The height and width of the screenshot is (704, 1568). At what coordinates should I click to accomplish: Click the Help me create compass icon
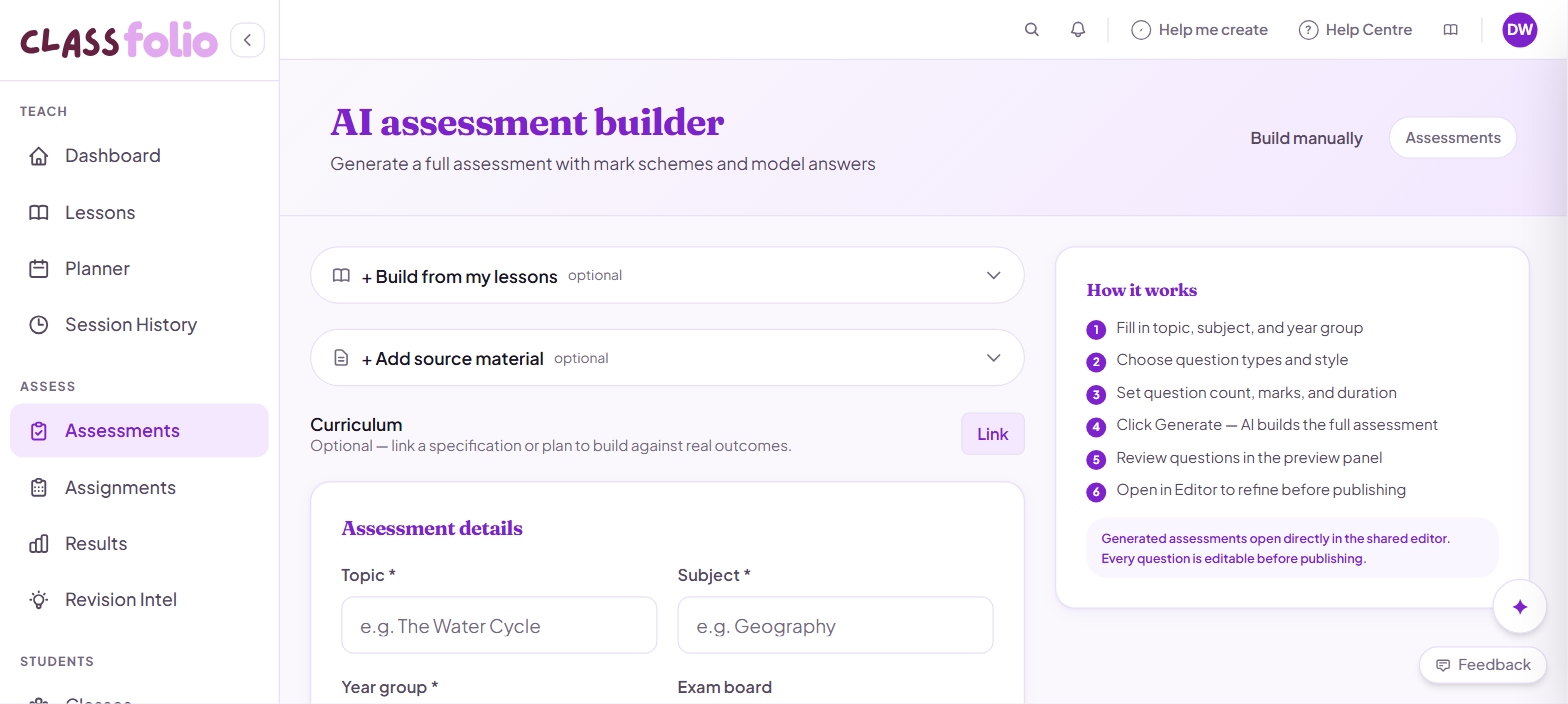(x=1141, y=30)
